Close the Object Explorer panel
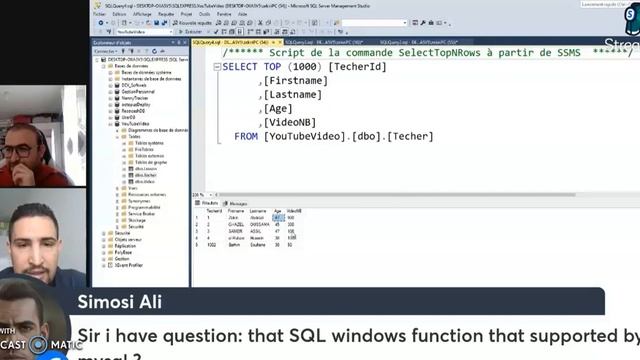Screen dimensions: 640x360 [184, 42]
